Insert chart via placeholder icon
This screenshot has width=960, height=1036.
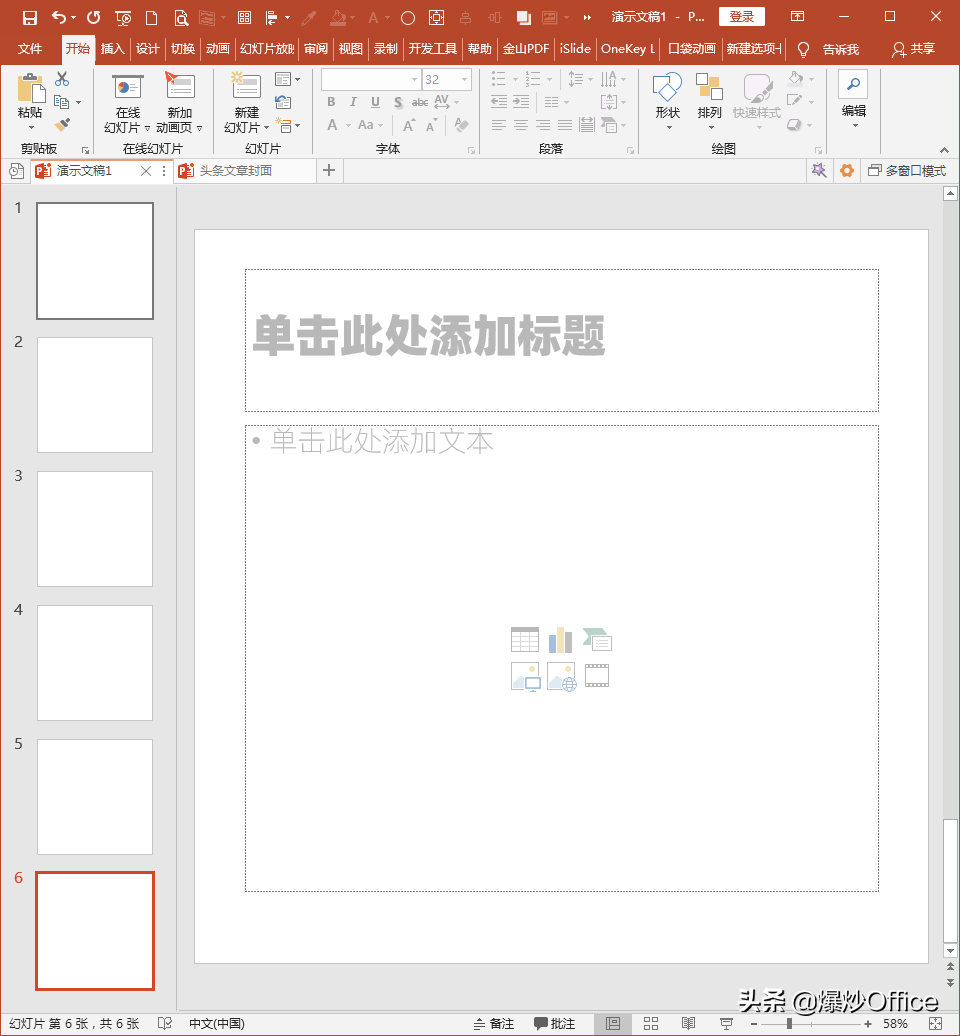560,640
